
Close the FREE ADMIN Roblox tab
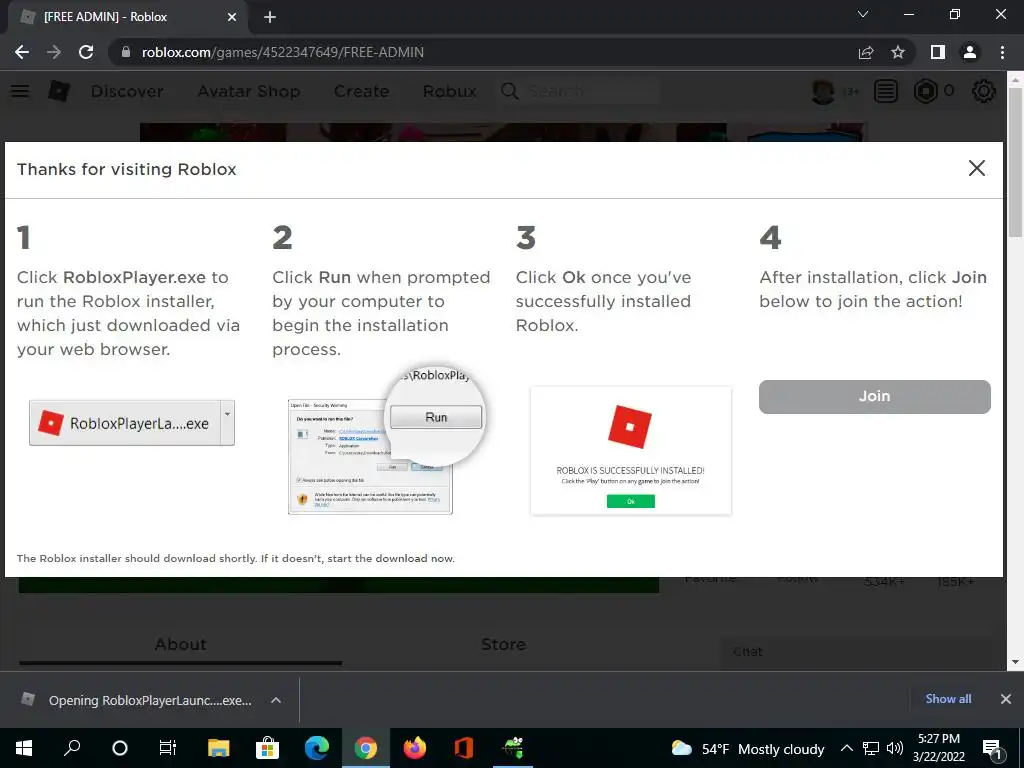coord(232,17)
